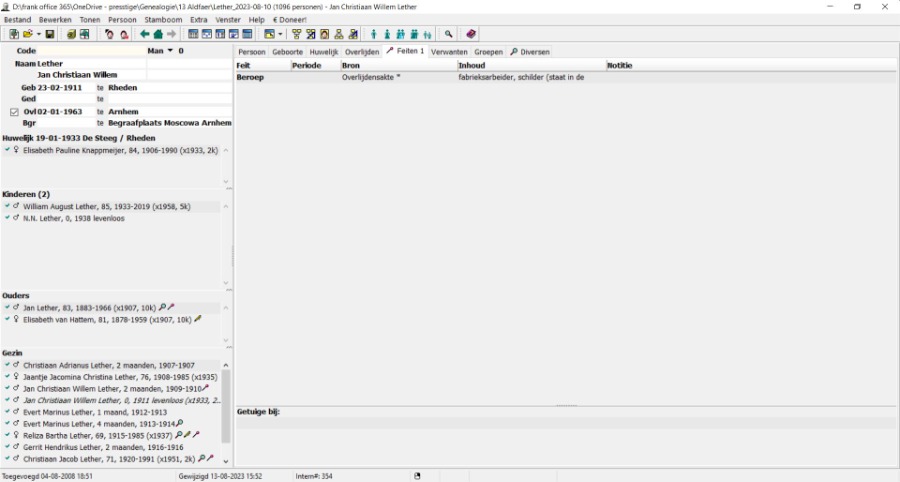Select Elisabeth Pauline Knappmeijer in Huwelijk list
Image resolution: width=900 pixels, height=482 pixels.
[x=120, y=150]
